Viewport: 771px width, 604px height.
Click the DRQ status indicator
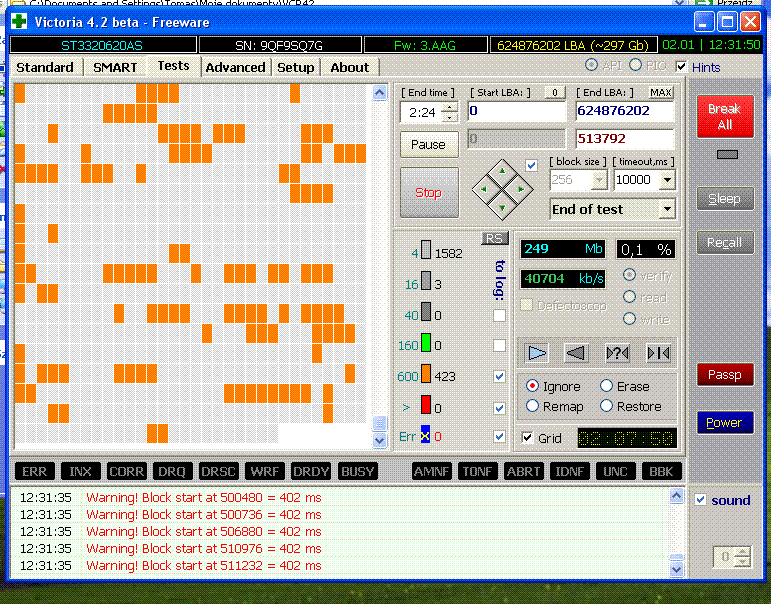click(172, 471)
